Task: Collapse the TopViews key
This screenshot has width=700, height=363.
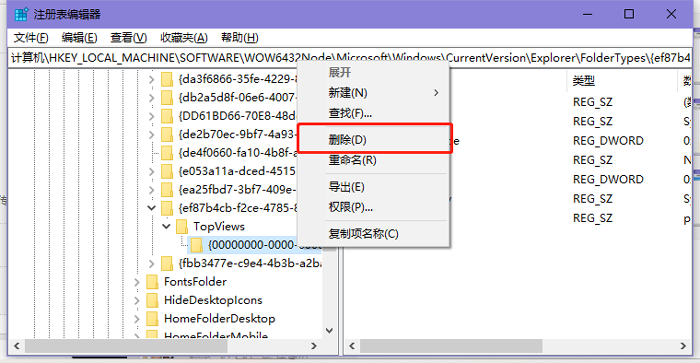Action: tap(167, 226)
